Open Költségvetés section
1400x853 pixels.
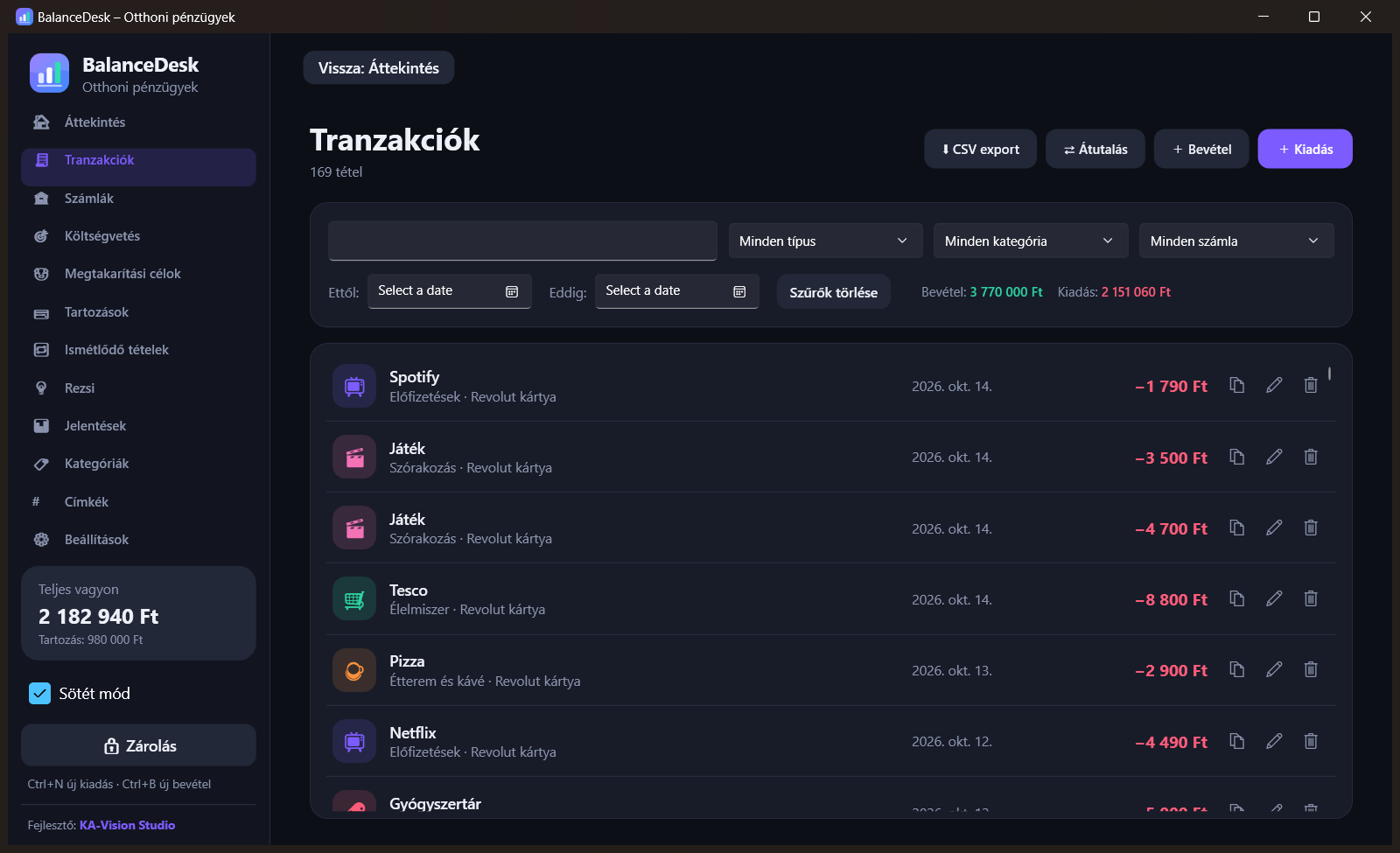point(138,236)
